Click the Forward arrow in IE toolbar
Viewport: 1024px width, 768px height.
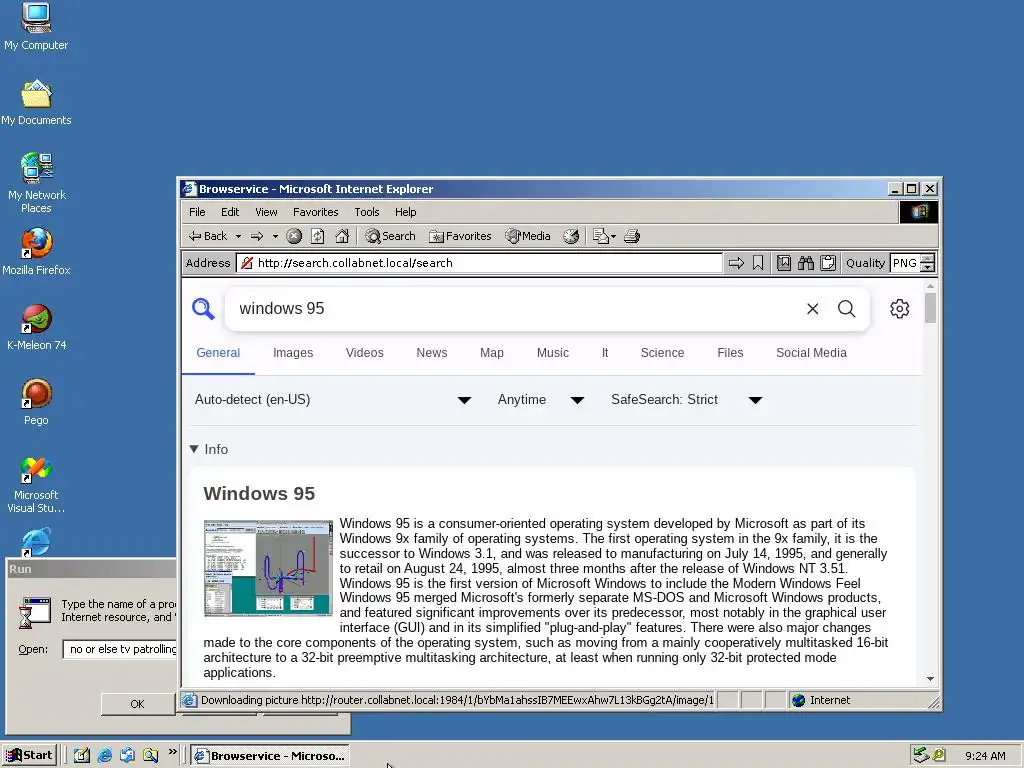click(x=257, y=236)
